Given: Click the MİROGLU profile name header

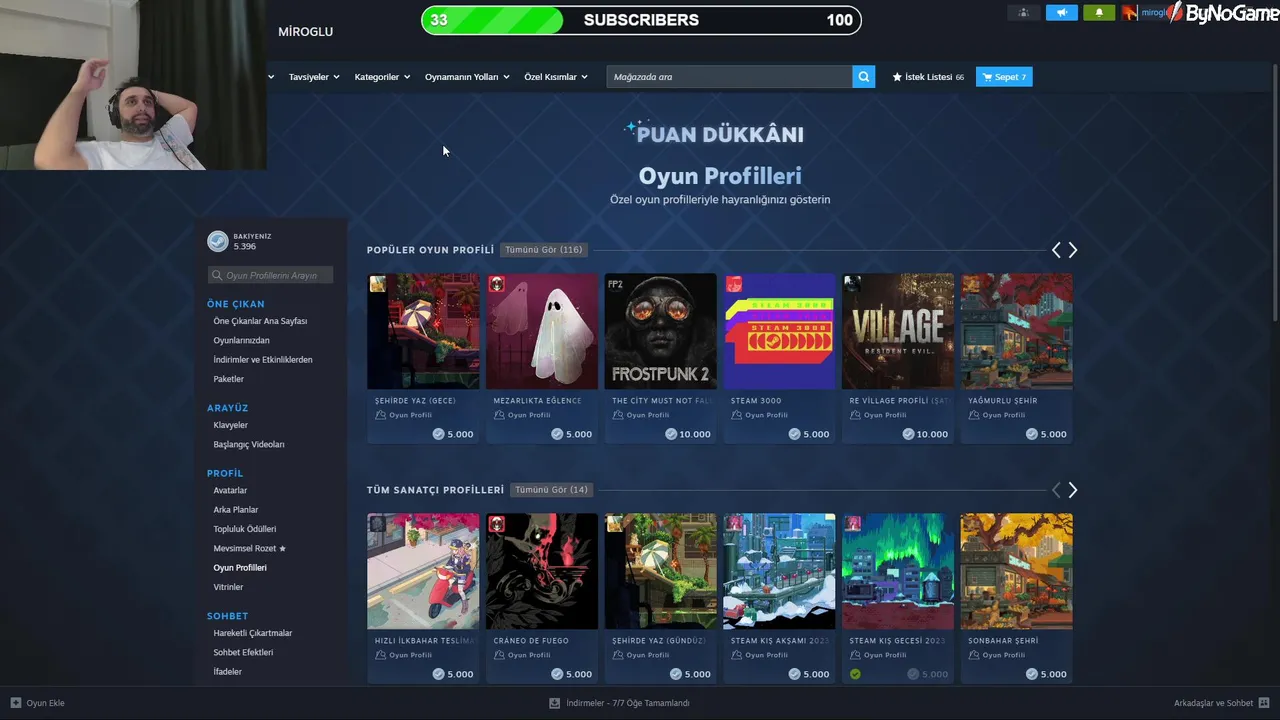Looking at the screenshot, I should pos(306,32).
